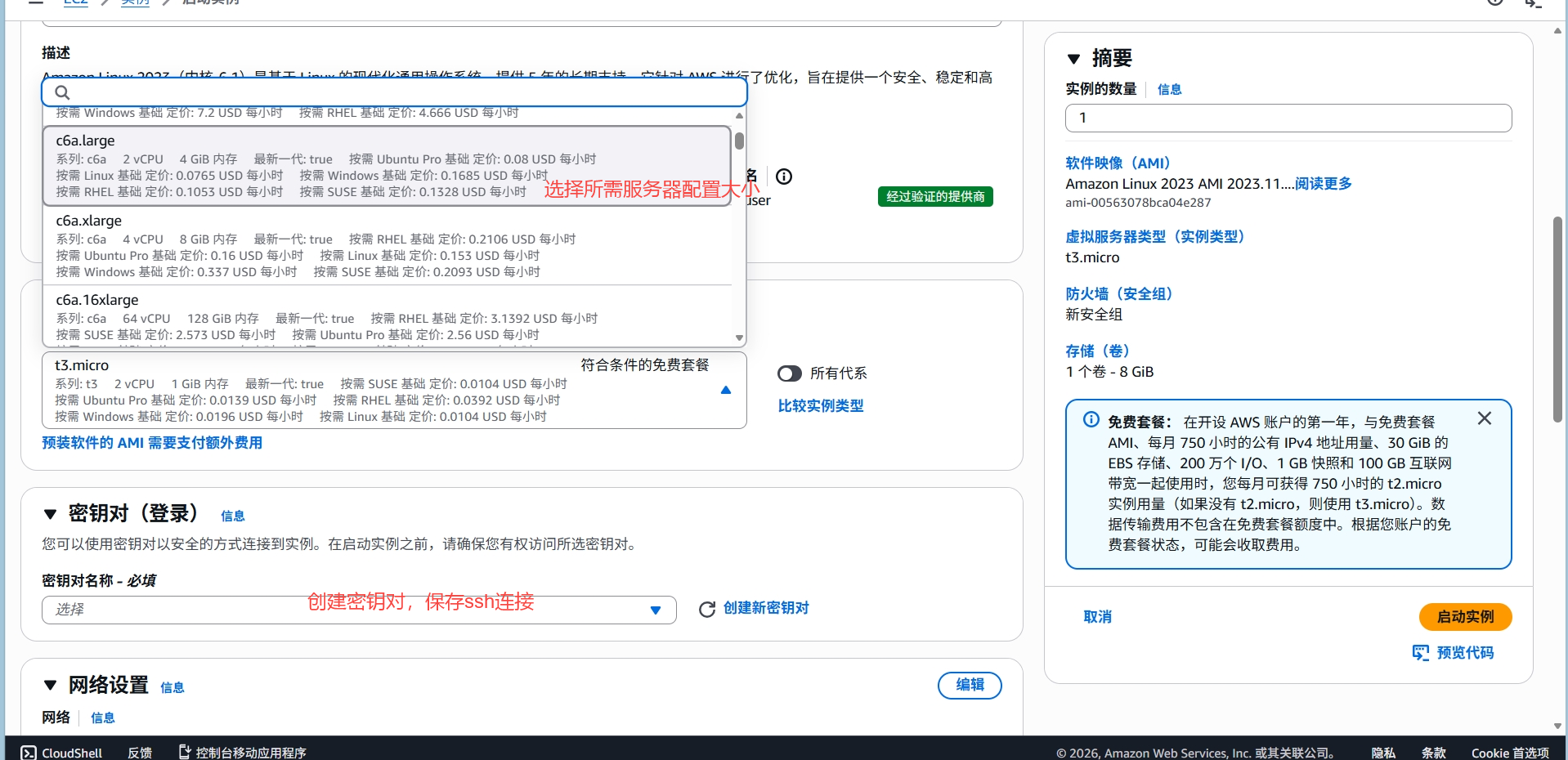Collapse the 网络设置 section
The width and height of the screenshot is (1568, 760).
pyautogui.click(x=50, y=685)
